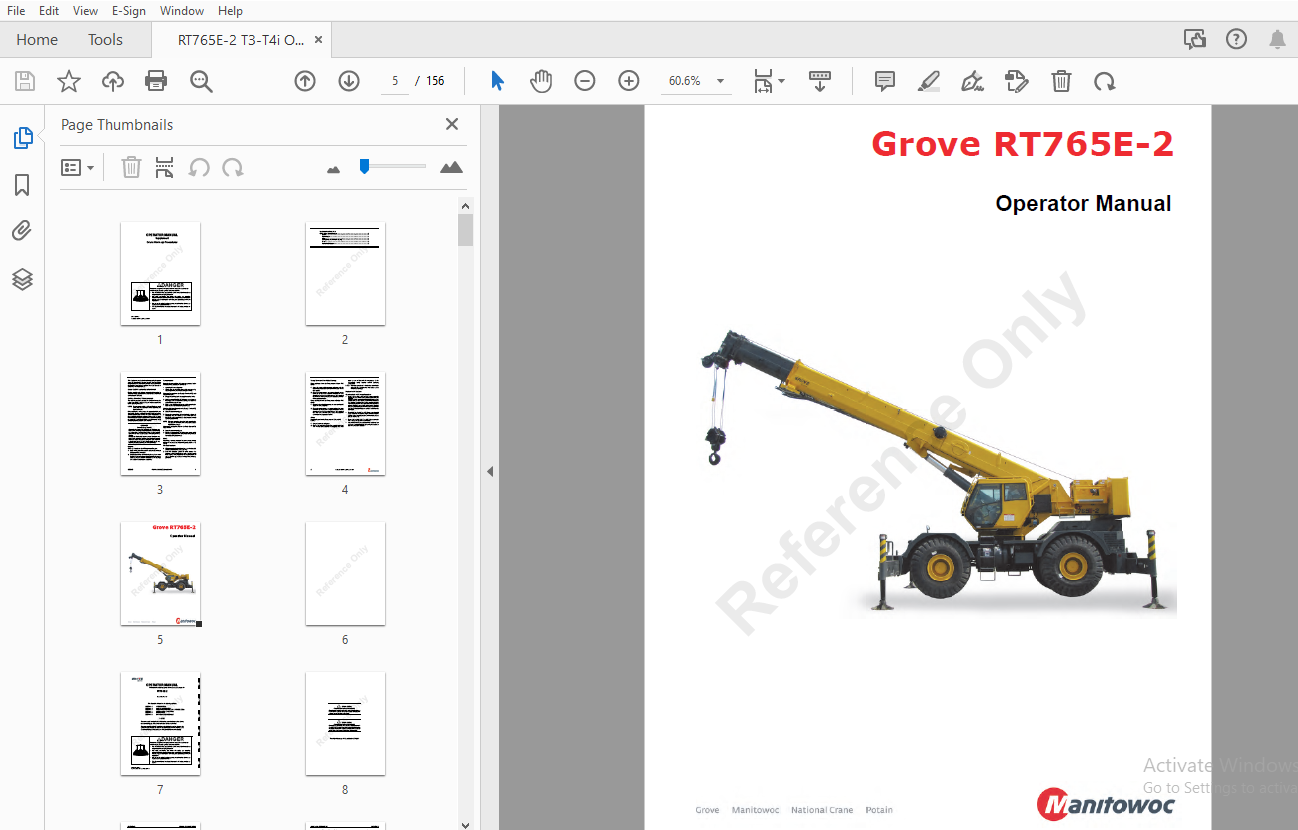Select the highlighter pen tool

coord(929,81)
